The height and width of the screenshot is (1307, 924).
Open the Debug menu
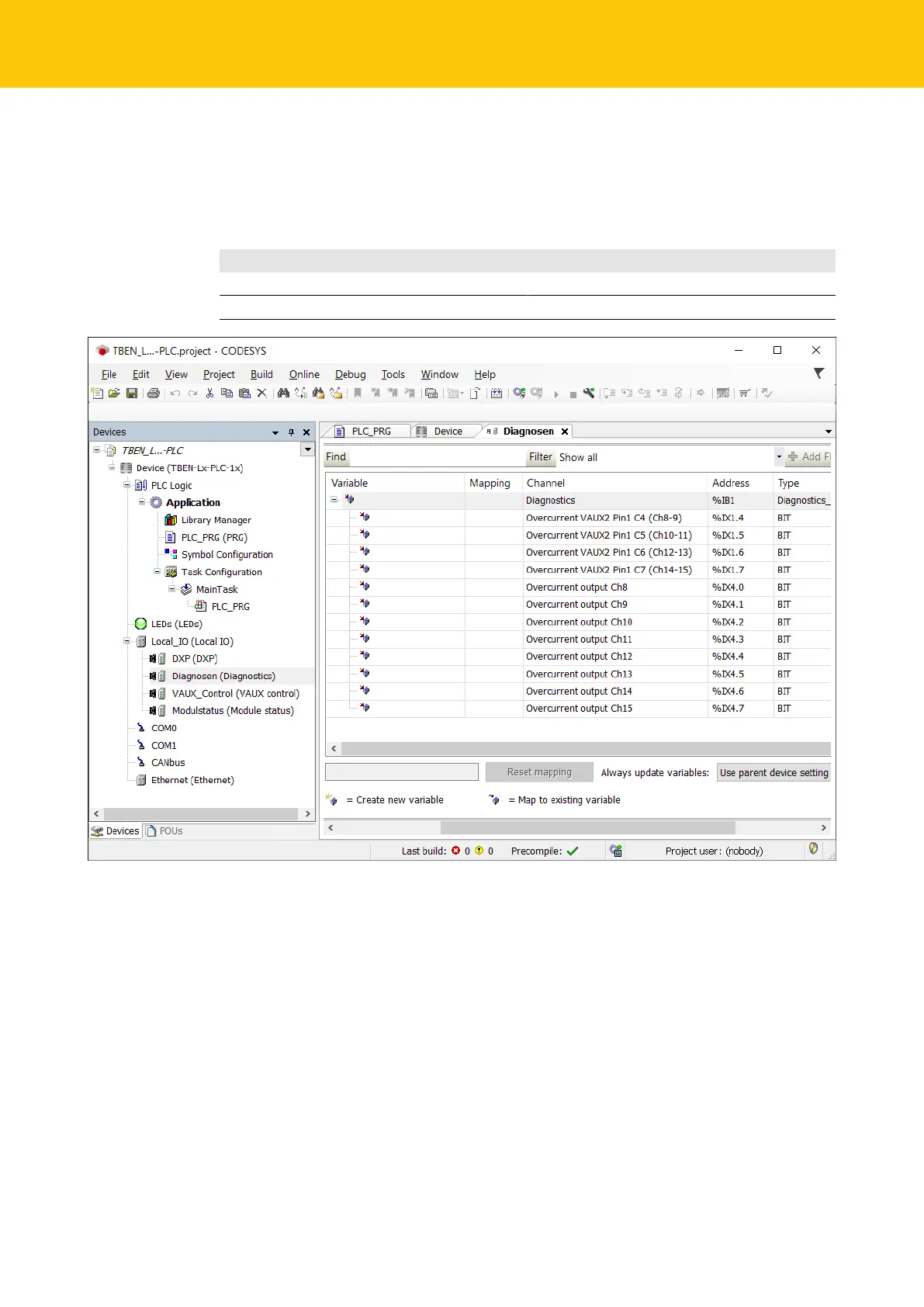pyautogui.click(x=350, y=374)
